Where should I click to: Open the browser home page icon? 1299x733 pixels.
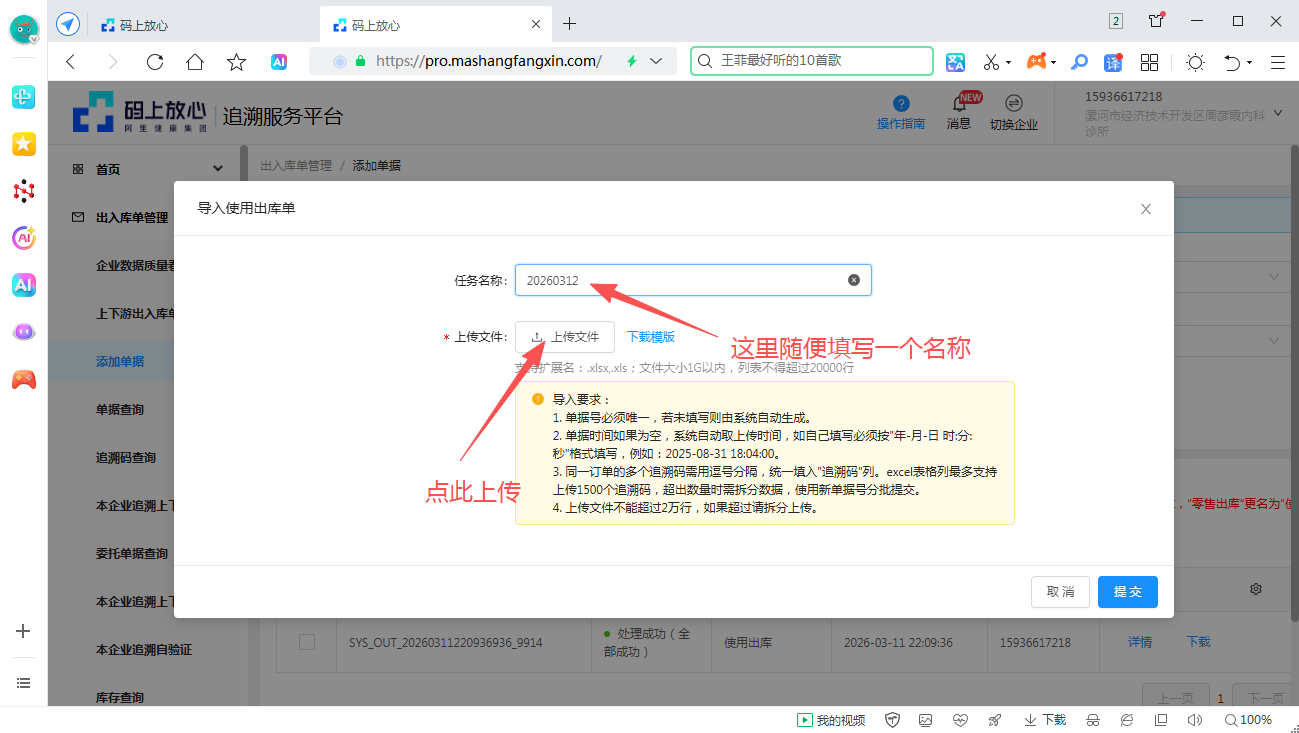pos(195,62)
